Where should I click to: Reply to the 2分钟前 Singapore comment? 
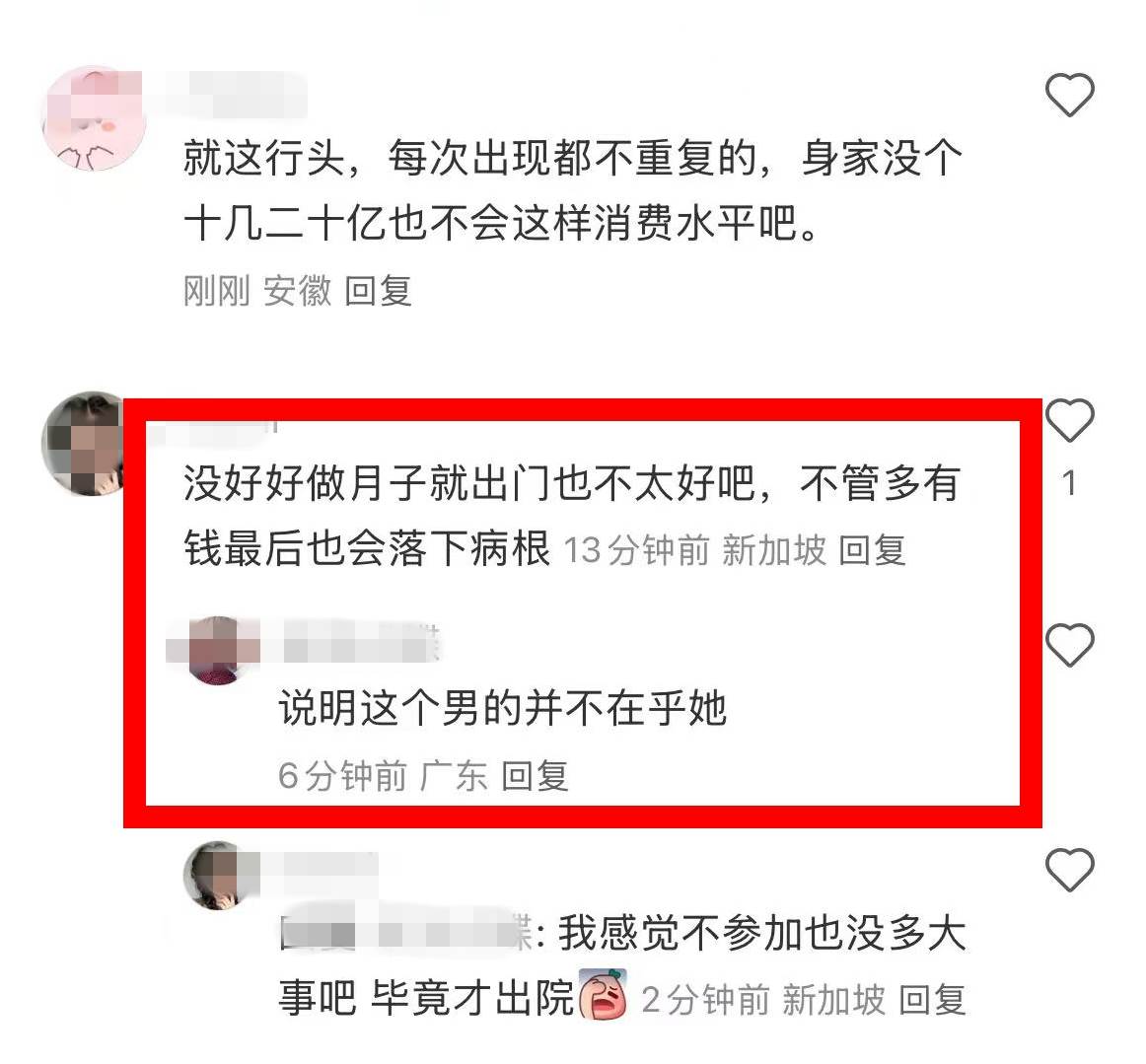932,999
